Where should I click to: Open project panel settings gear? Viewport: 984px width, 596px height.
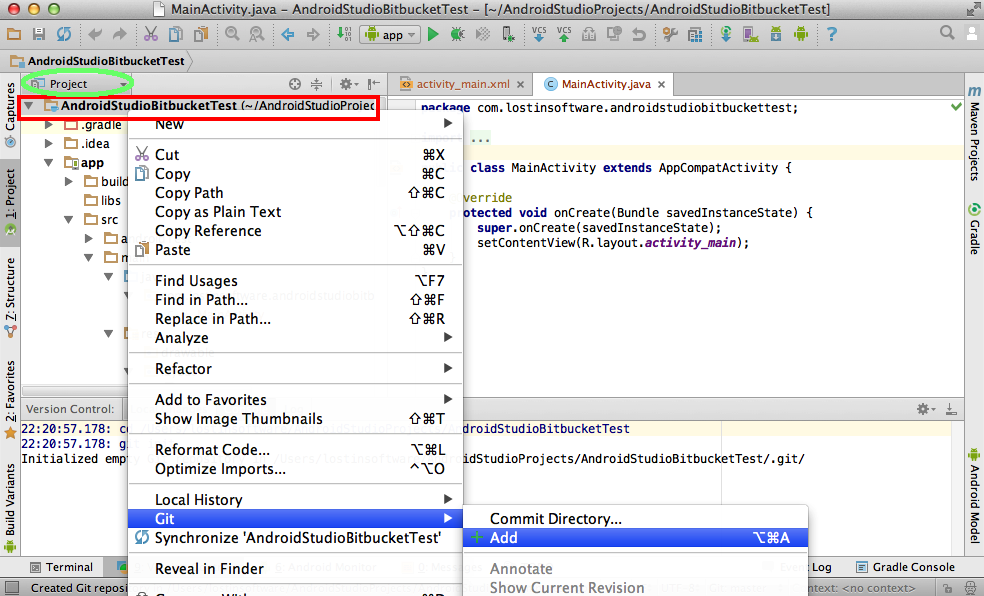(x=346, y=85)
